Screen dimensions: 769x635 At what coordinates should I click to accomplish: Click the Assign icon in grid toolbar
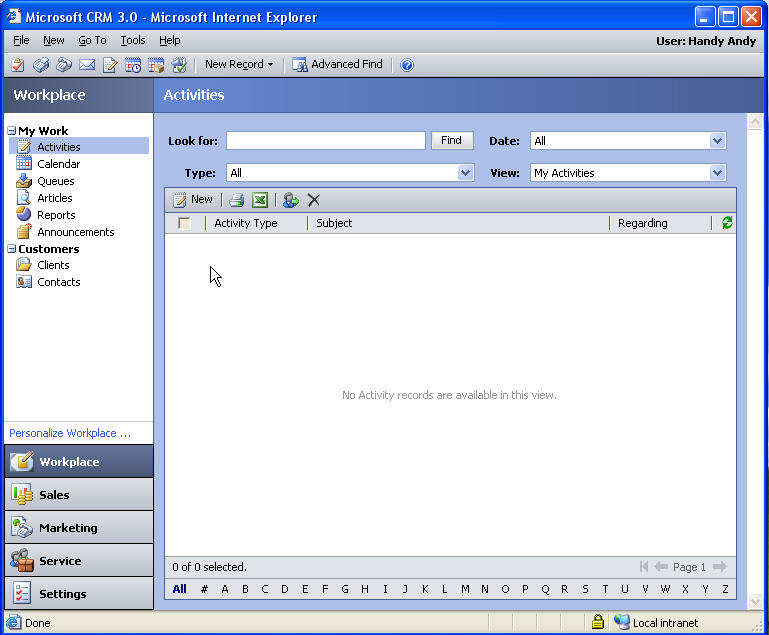pos(290,200)
